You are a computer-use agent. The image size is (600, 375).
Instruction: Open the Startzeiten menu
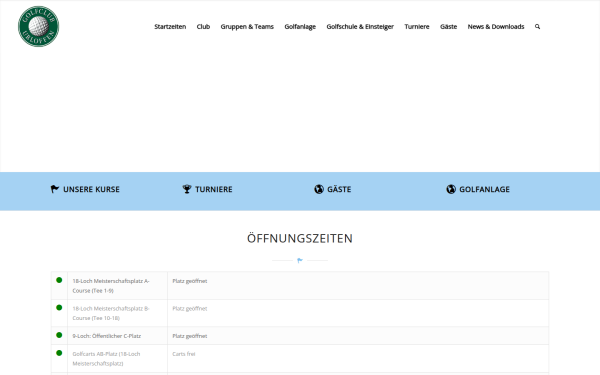tap(170, 26)
